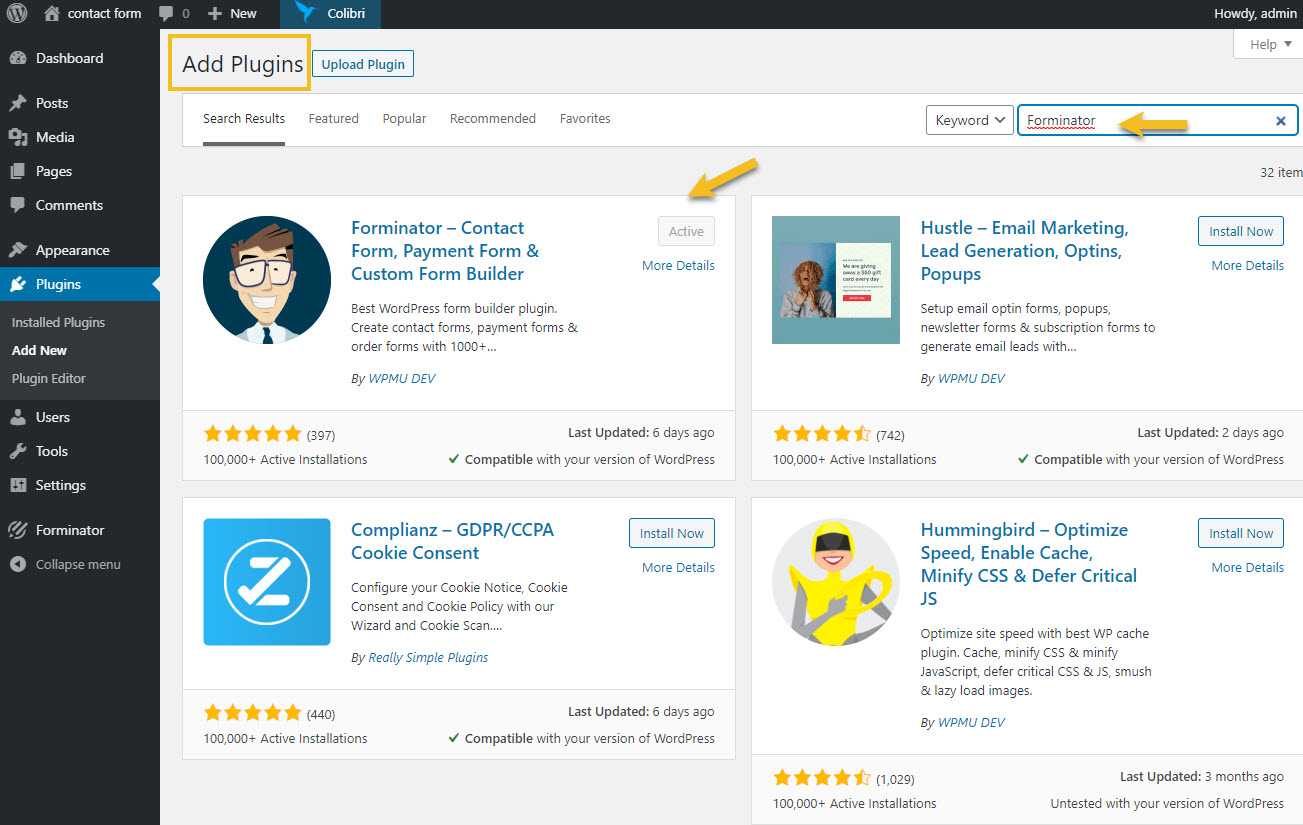Open the site home icon 'contact form'

pyautogui.click(x=52, y=14)
